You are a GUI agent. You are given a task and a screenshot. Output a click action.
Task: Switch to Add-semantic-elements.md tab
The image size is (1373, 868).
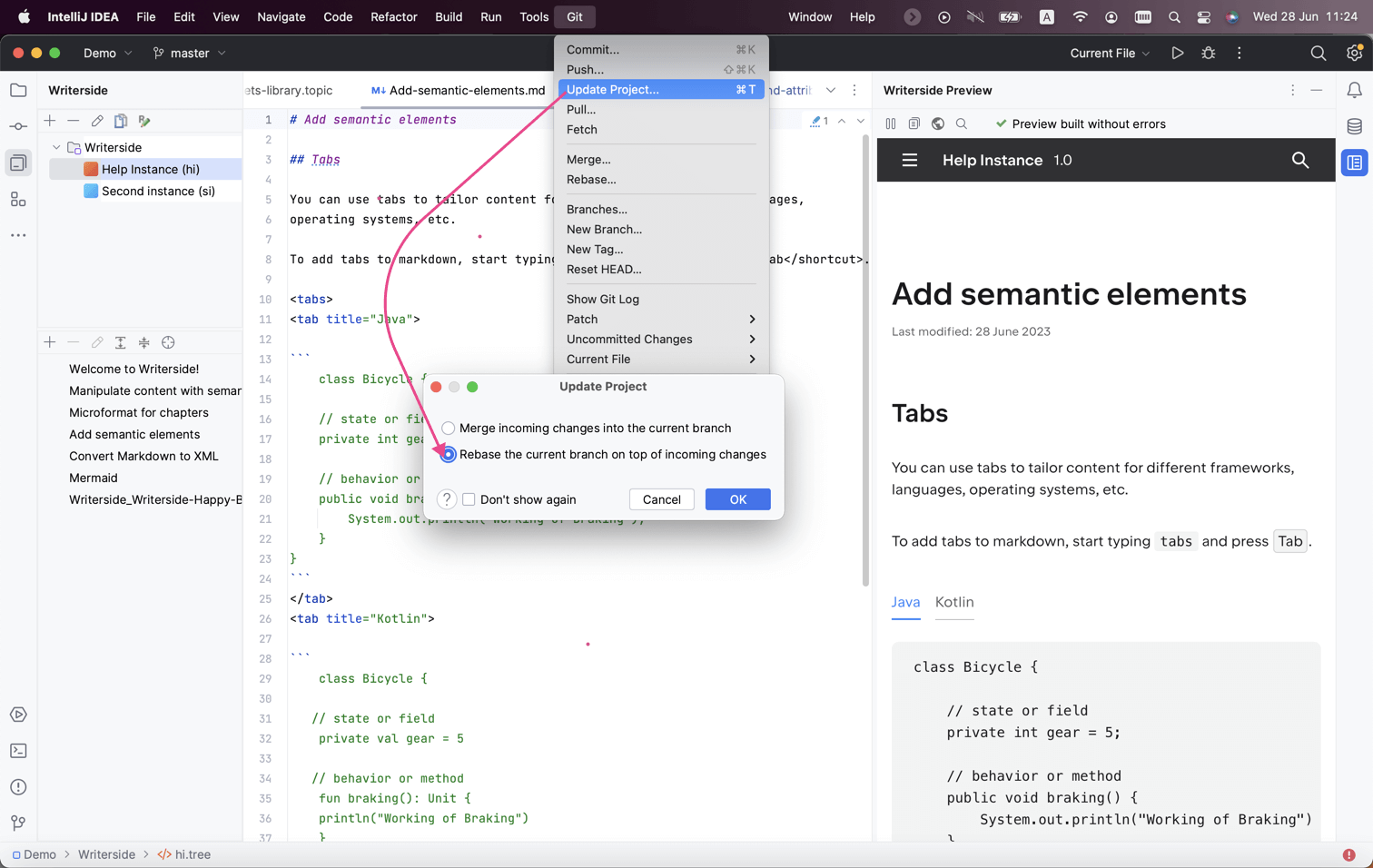tap(459, 90)
